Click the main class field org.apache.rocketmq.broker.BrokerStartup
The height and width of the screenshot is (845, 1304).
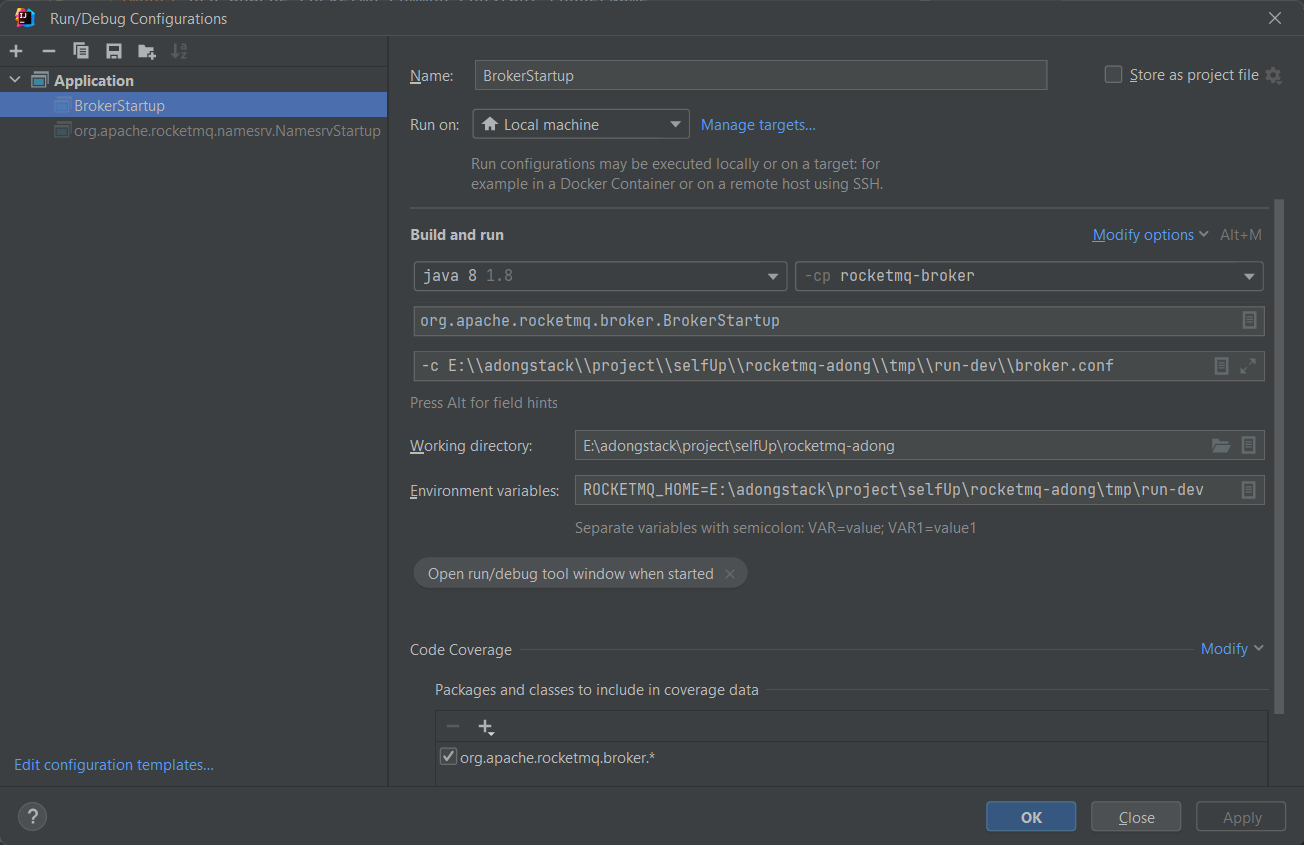pos(839,321)
